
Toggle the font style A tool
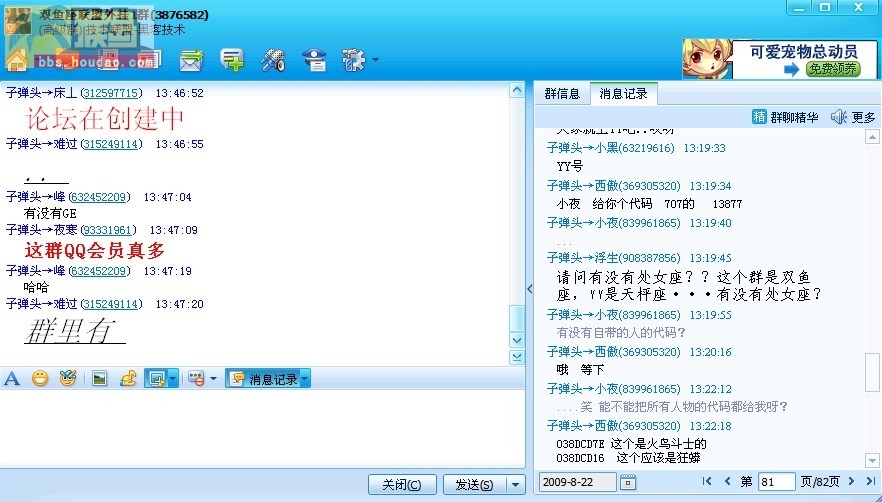(x=12, y=379)
